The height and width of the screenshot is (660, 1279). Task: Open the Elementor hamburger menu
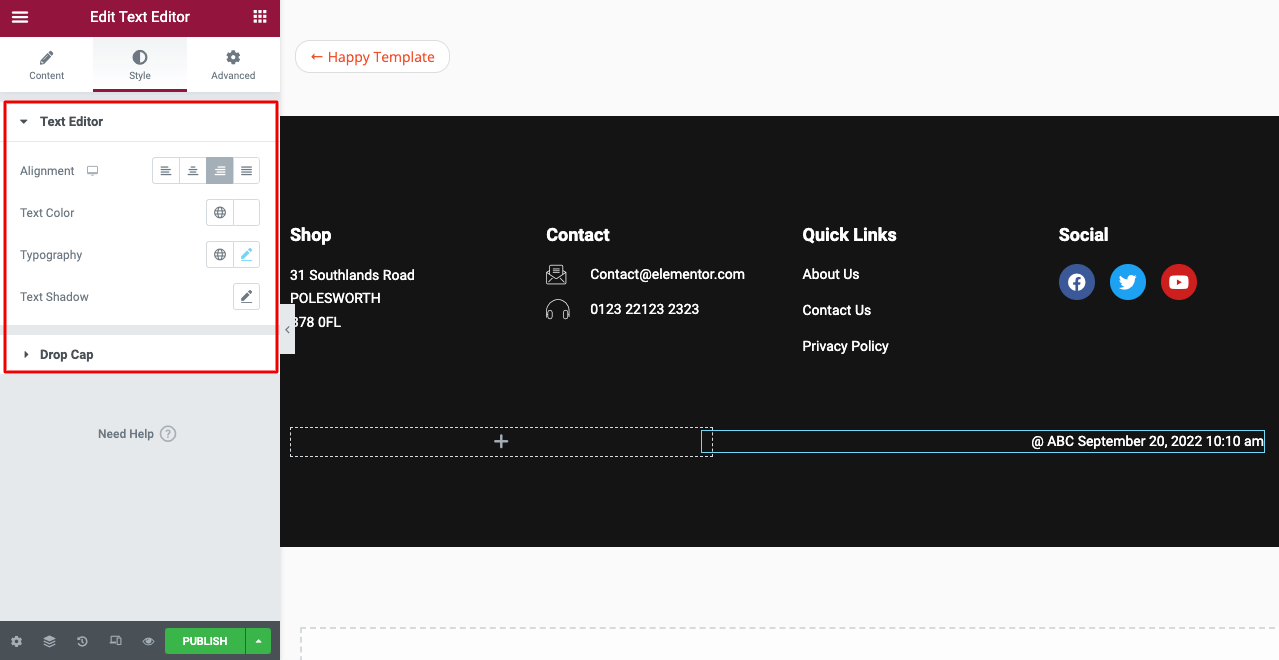pos(19,17)
